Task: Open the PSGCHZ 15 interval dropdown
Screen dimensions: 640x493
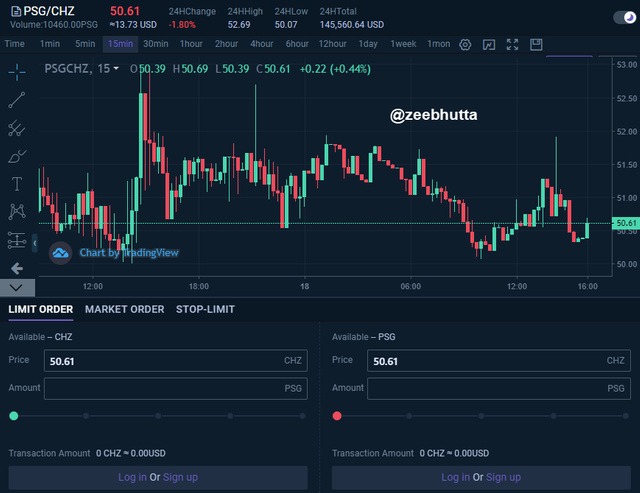Action: click(116, 69)
